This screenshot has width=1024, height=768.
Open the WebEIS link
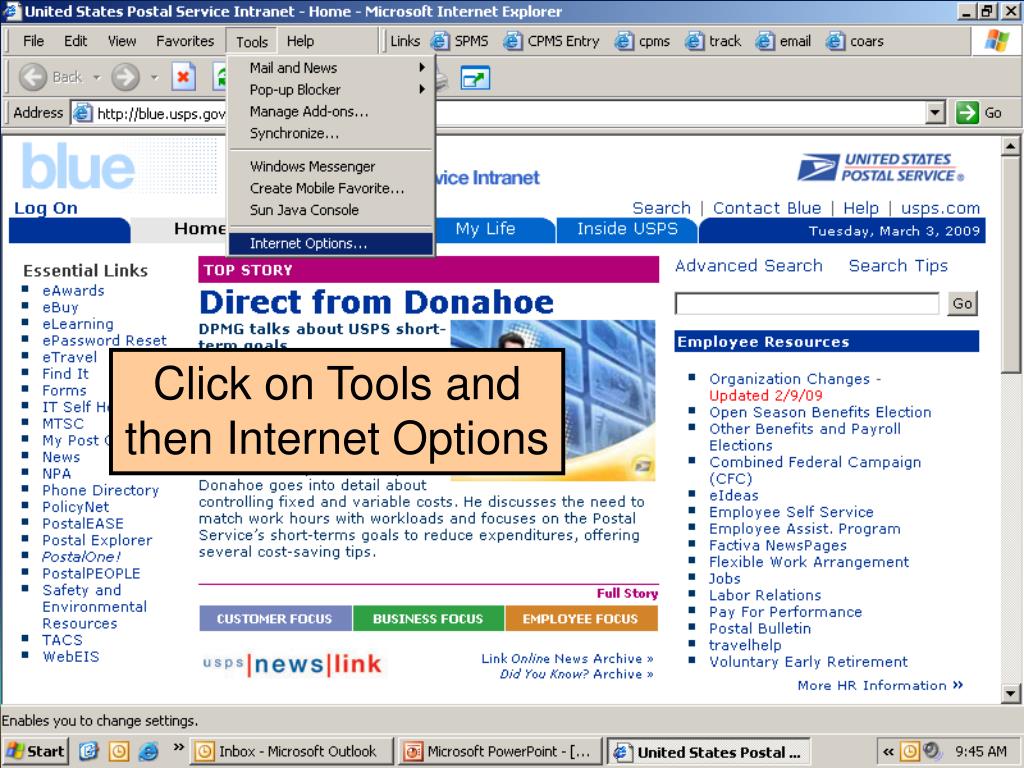coord(71,657)
